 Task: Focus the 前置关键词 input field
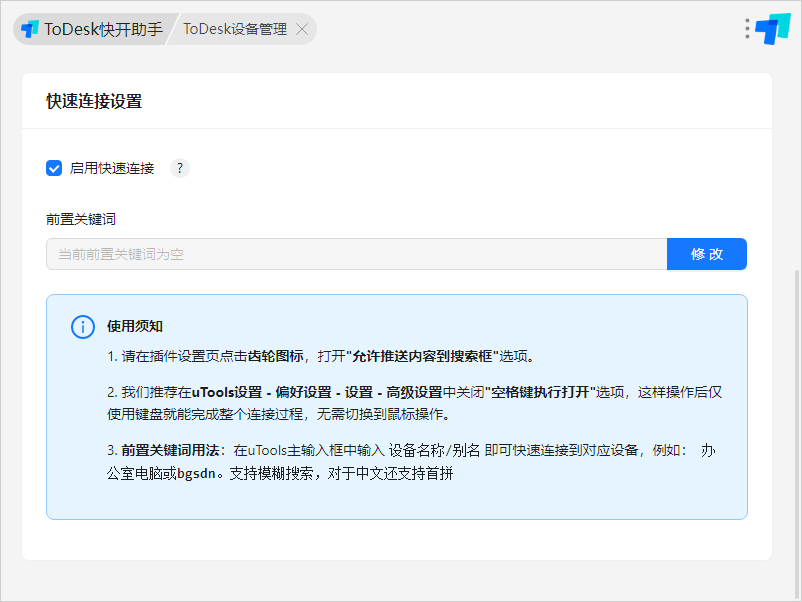click(357, 254)
